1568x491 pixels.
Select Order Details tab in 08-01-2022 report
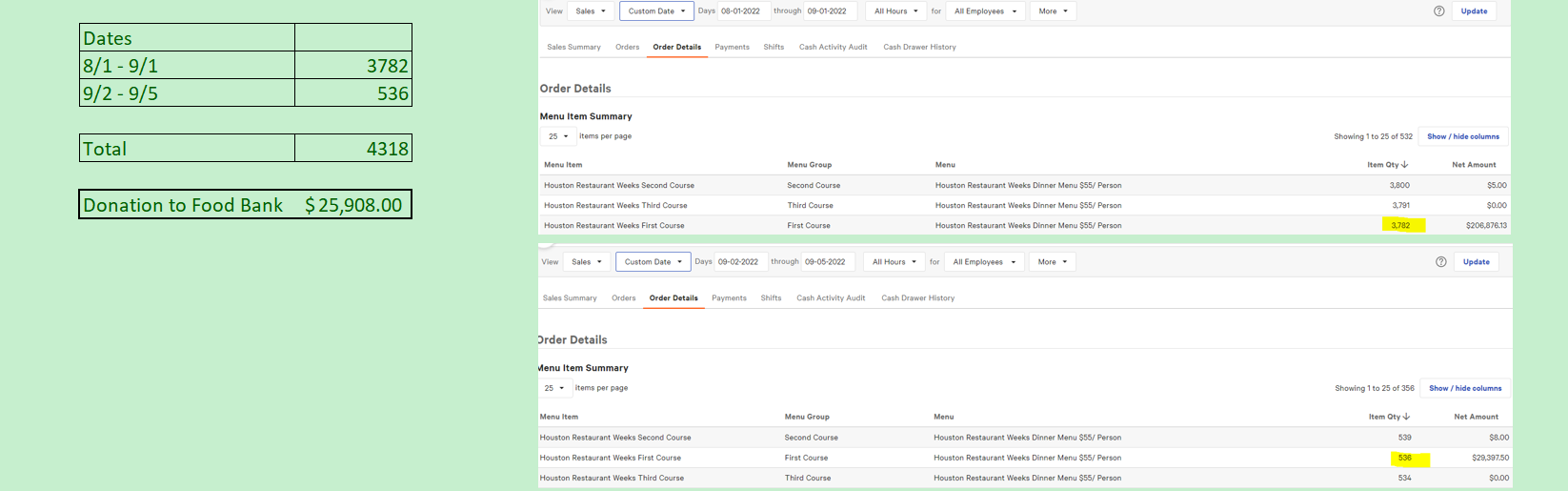click(676, 47)
